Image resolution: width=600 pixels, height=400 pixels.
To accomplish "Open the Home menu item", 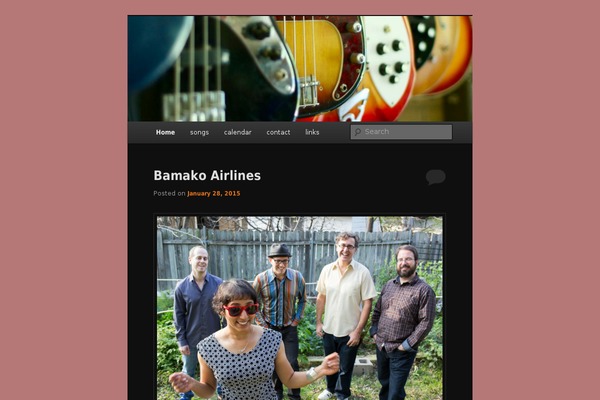I will coord(165,132).
